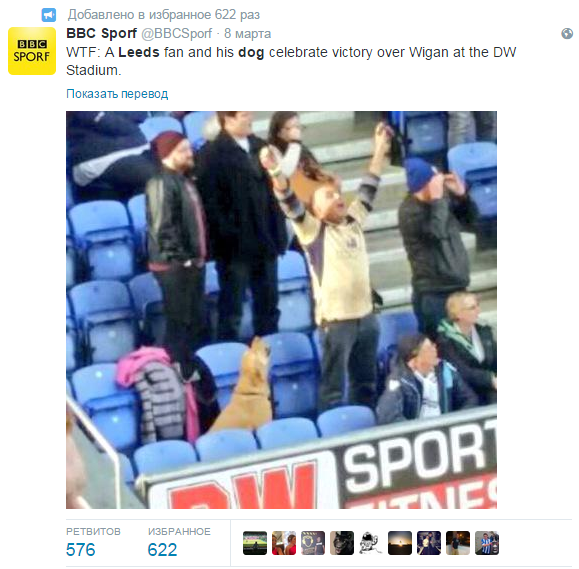The height and width of the screenshot is (569, 579).
Task: Click the globe icon beside the tweet
Action: pos(567,34)
